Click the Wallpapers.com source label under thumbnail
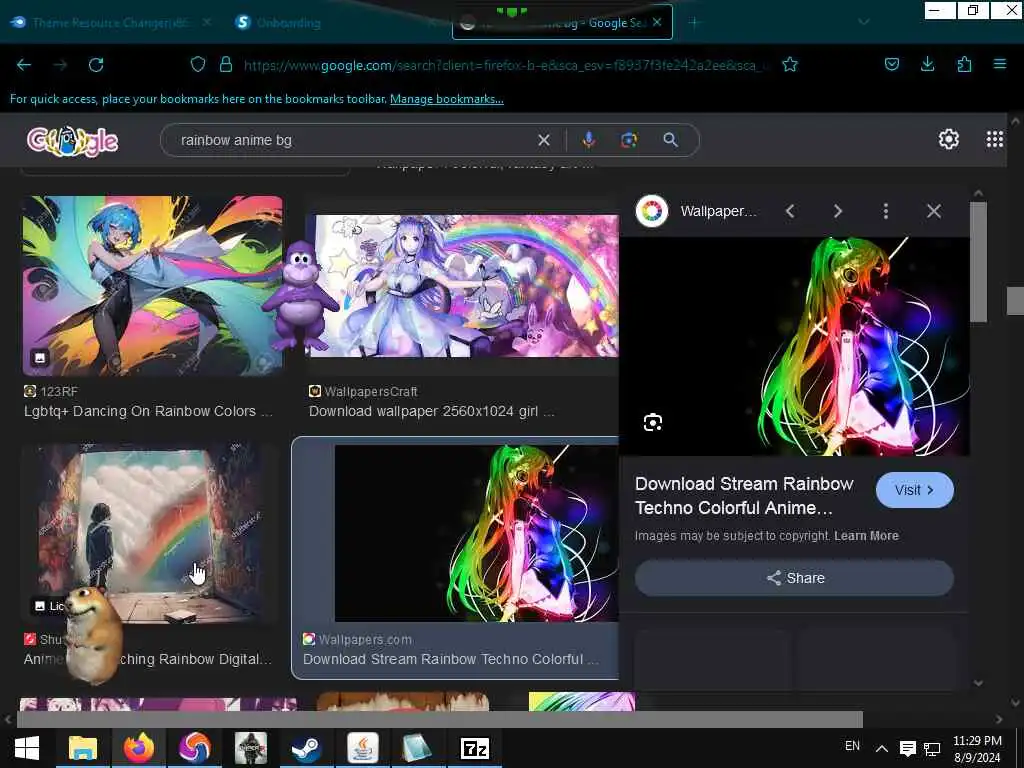1024x768 pixels. click(365, 639)
